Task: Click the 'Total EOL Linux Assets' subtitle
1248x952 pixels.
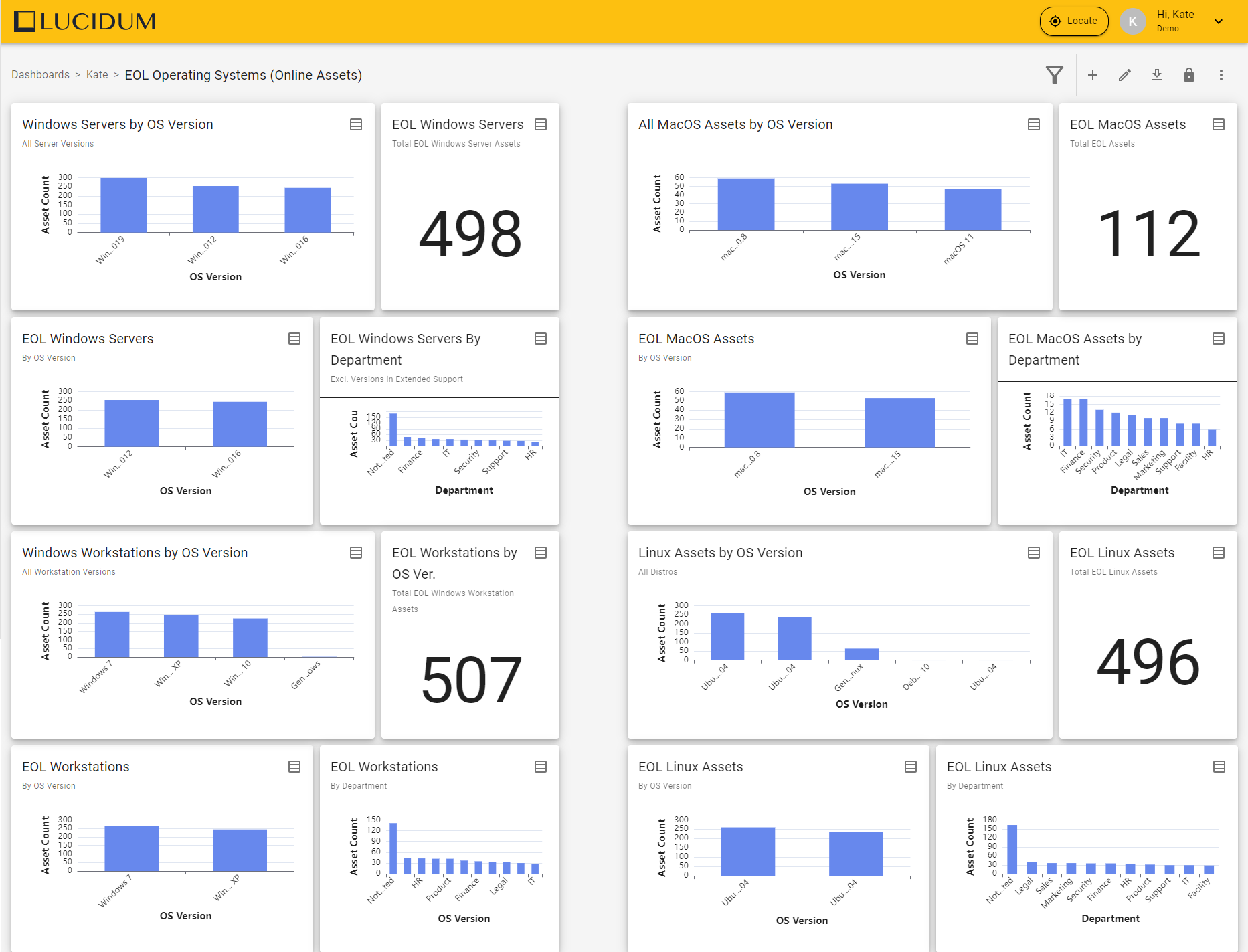Action: [1113, 572]
